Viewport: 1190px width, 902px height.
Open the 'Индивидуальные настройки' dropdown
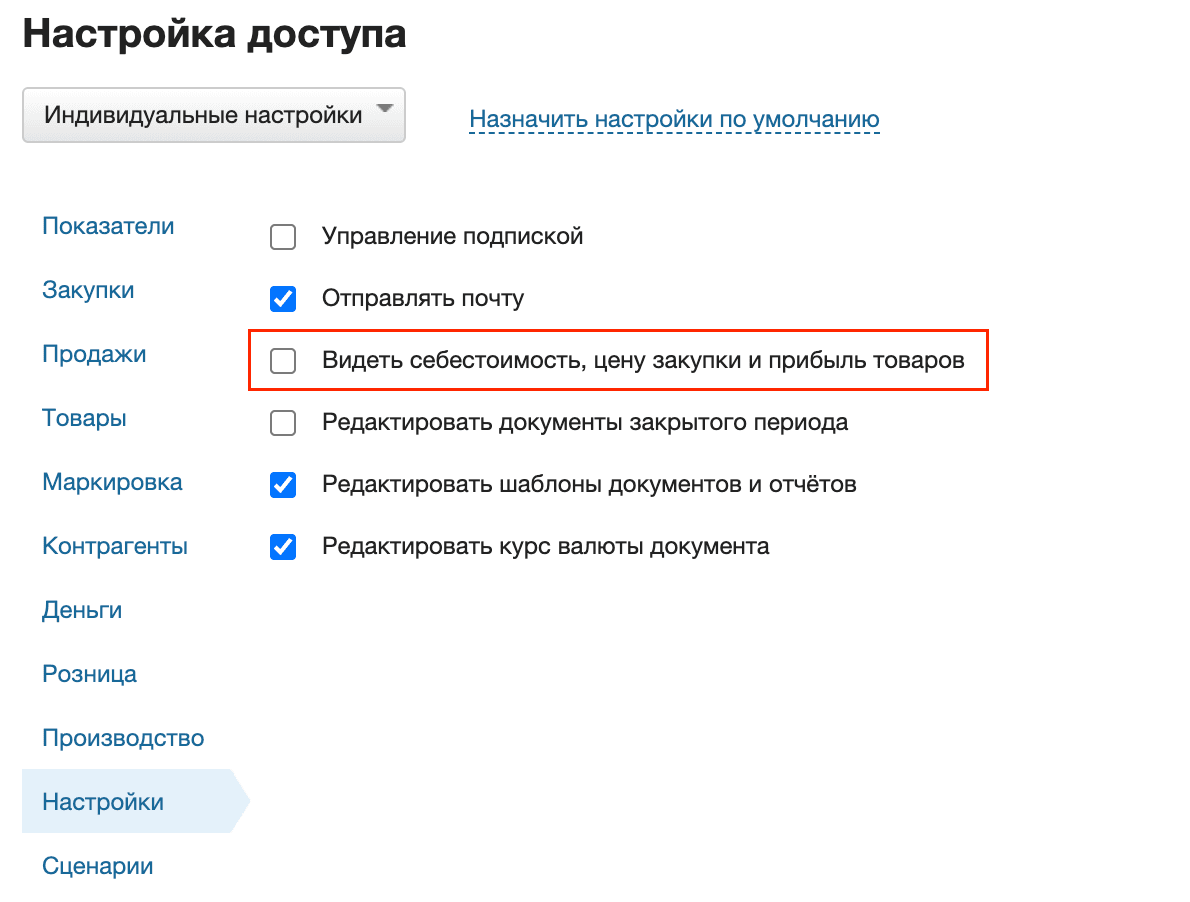[x=214, y=114]
